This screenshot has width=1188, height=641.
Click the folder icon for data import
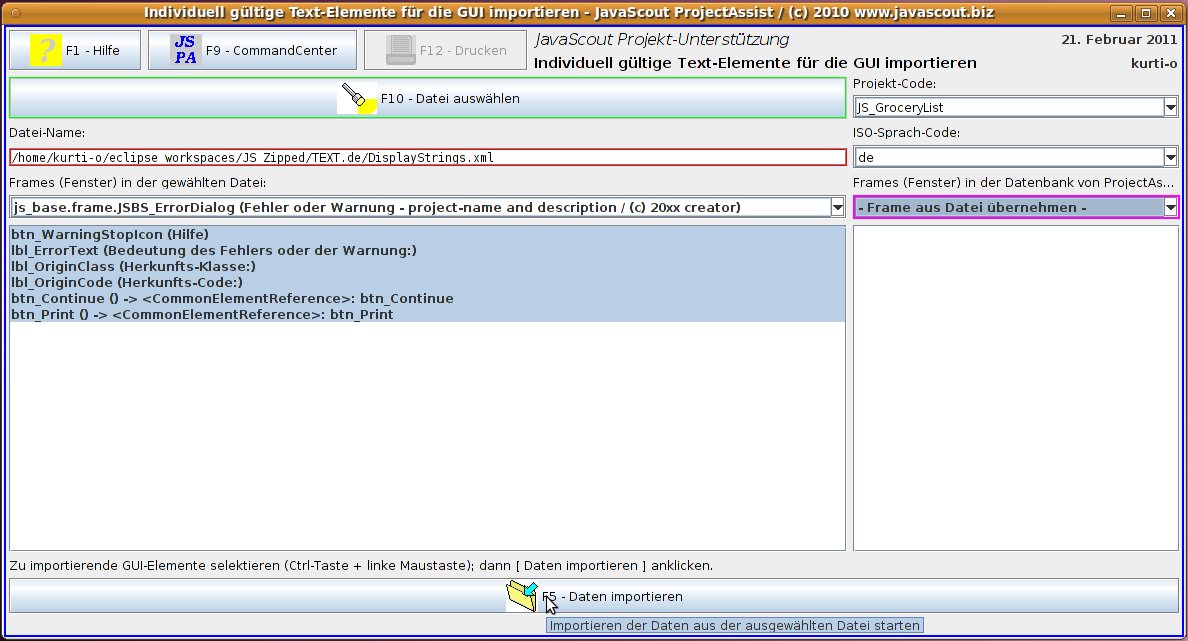pyautogui.click(x=522, y=596)
